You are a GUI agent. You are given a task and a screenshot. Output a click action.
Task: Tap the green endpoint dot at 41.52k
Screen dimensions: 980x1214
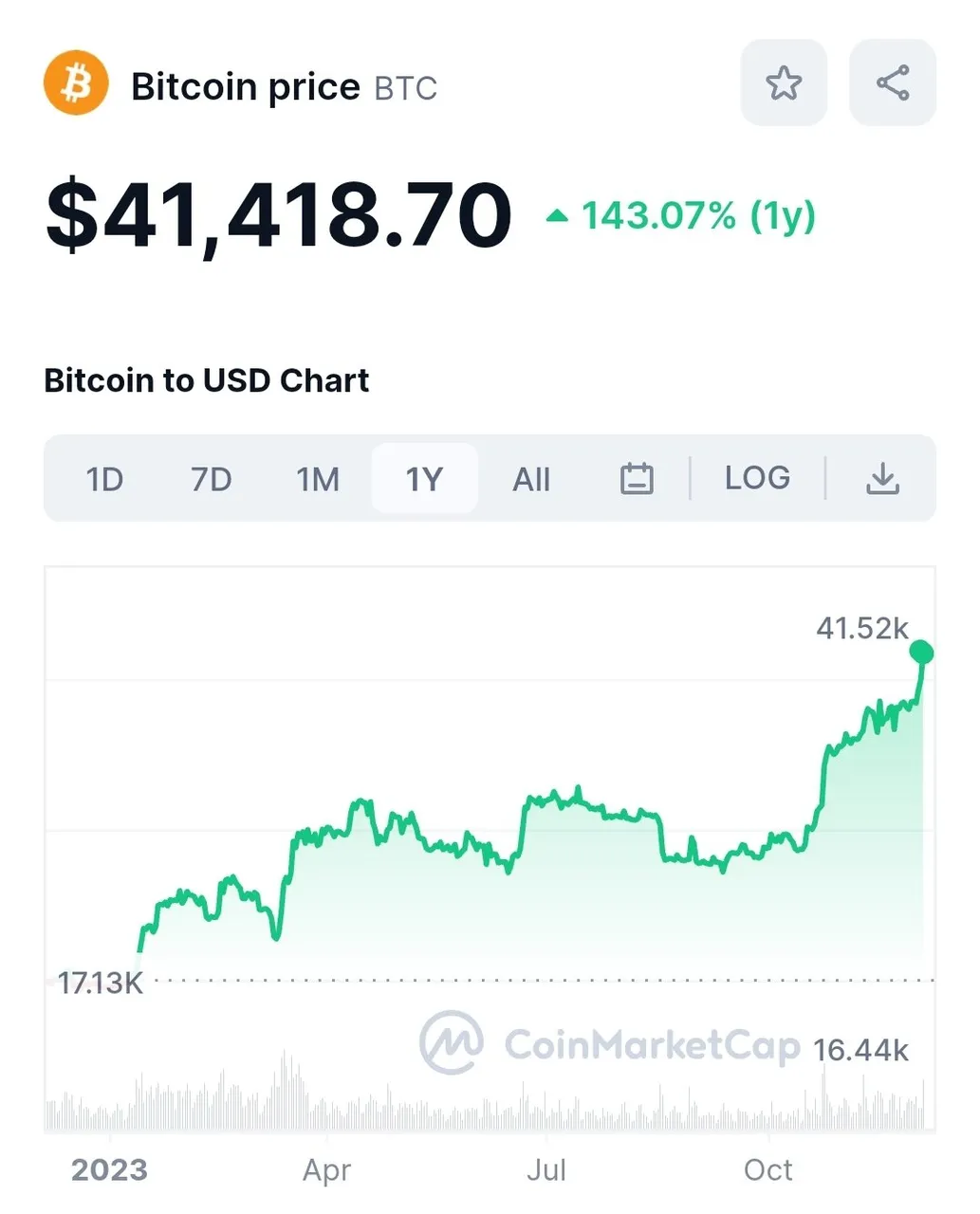(x=921, y=653)
